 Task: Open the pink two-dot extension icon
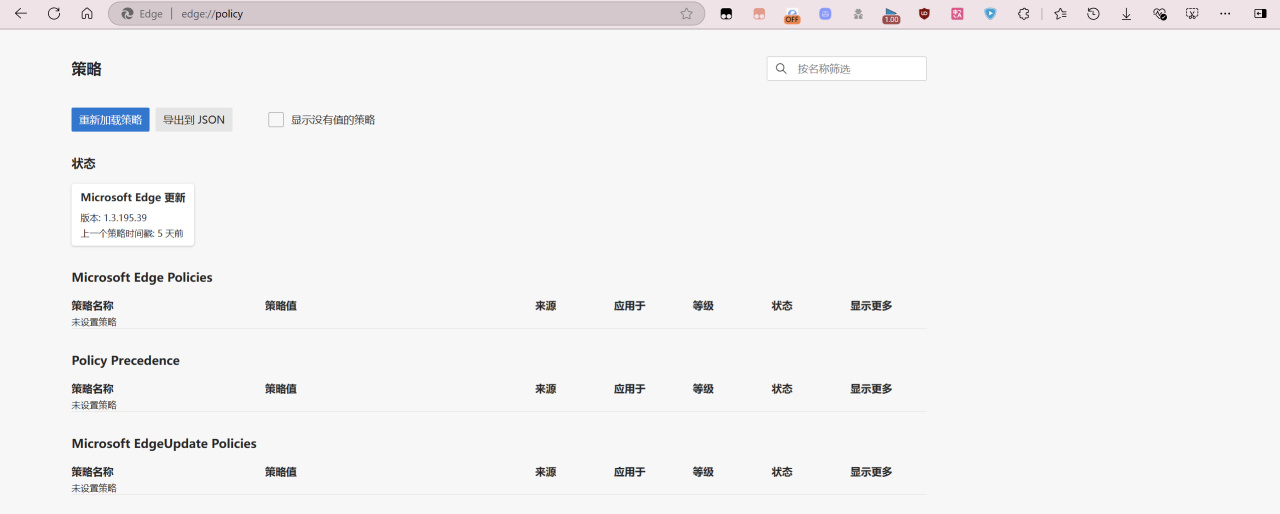tap(759, 14)
